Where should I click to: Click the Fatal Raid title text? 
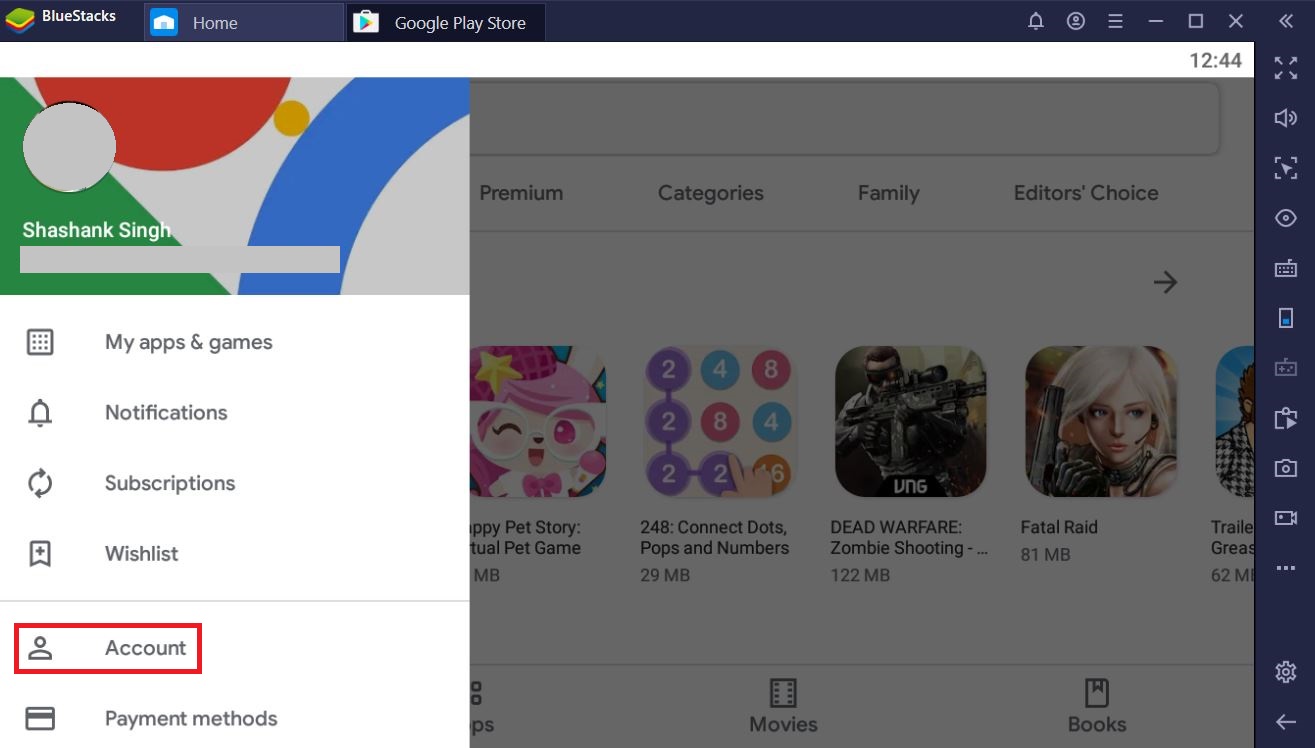tap(1059, 527)
